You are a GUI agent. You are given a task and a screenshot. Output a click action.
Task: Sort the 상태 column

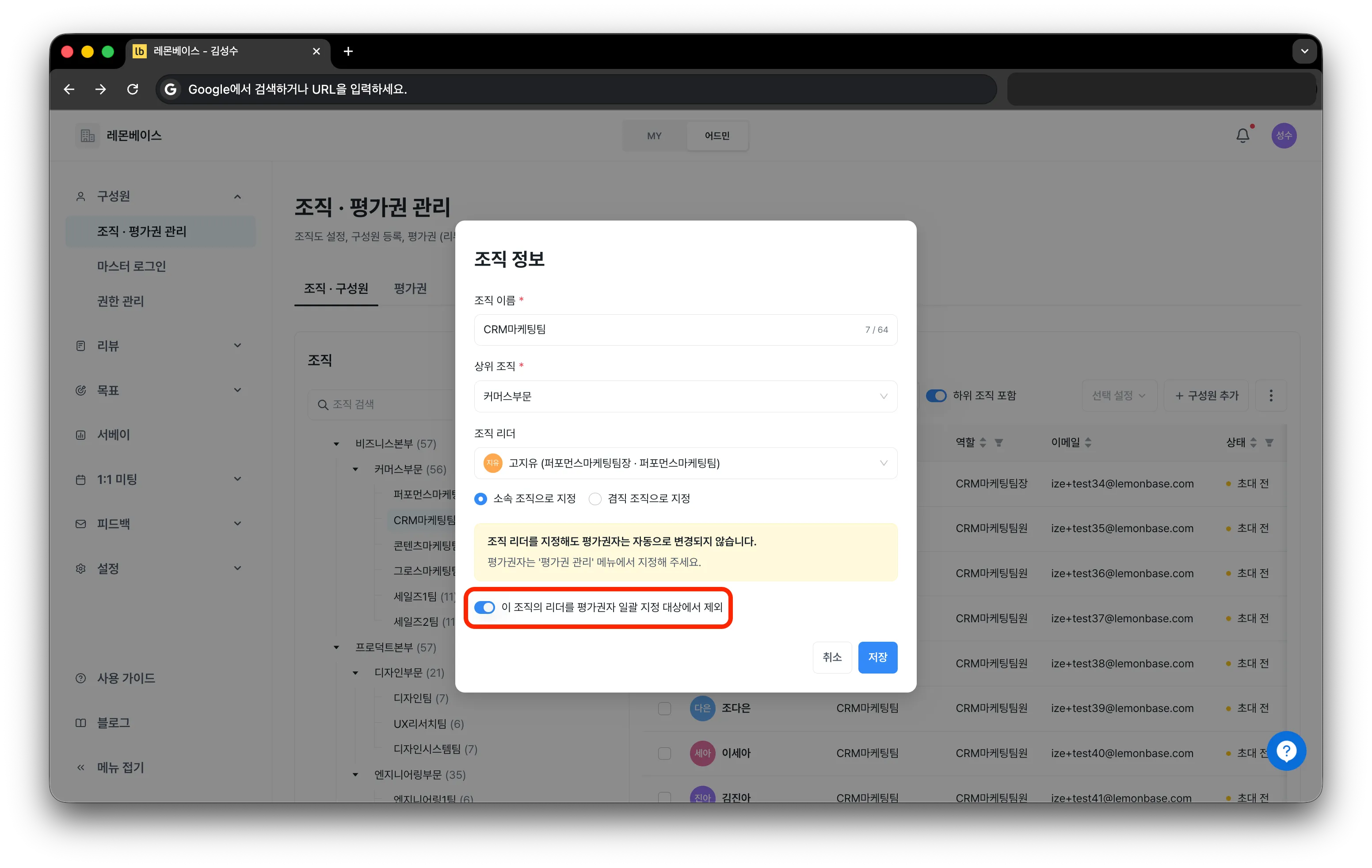click(1253, 442)
